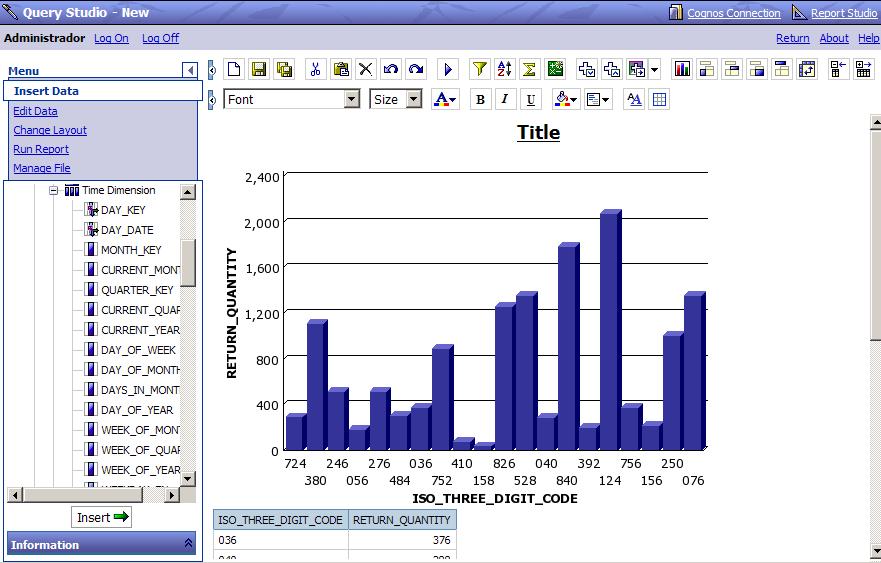Screen dimensions: 881x563
Task: Save the report with the floppy icon
Action: coord(259,69)
